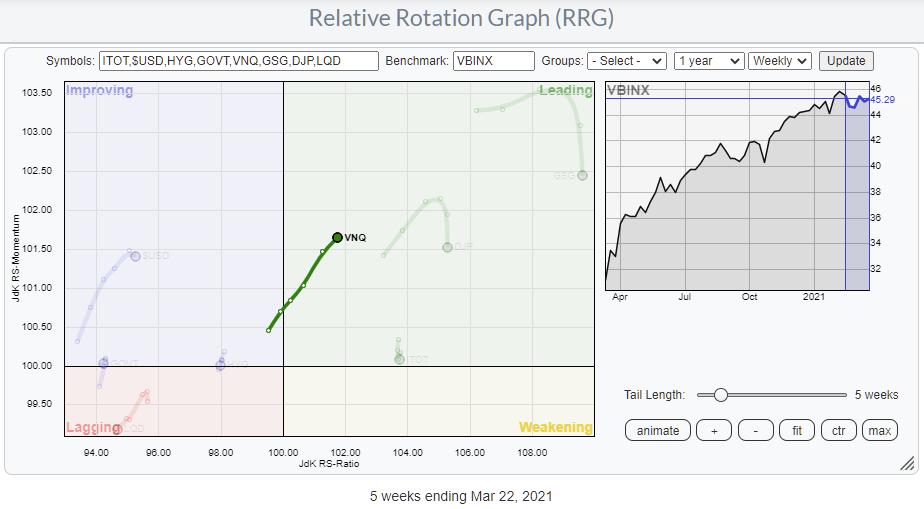
Task: Select the GSG marker in Leading quadrant
Action: pyautogui.click(x=582, y=175)
